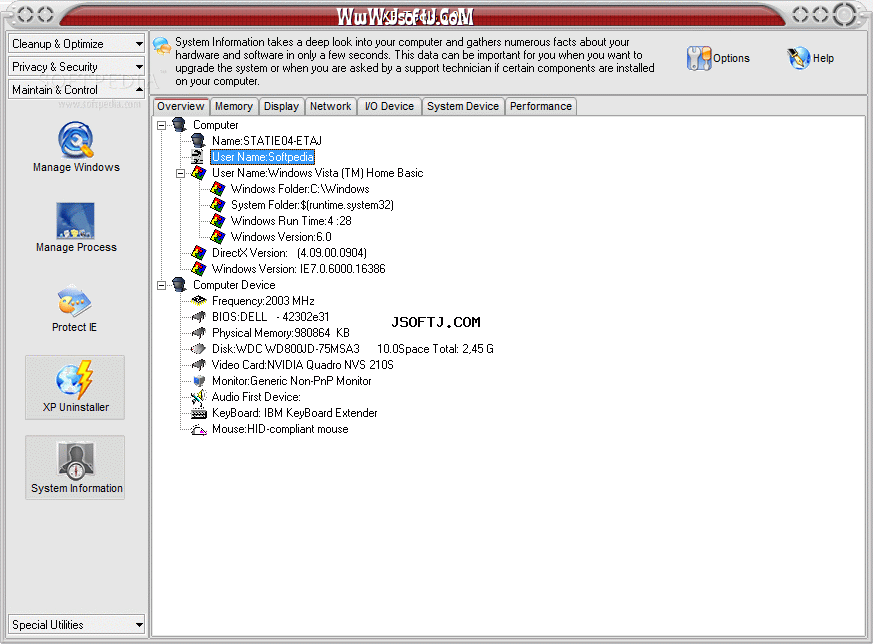Click the Video Card icon
The image size is (873, 644).
[x=198, y=365]
